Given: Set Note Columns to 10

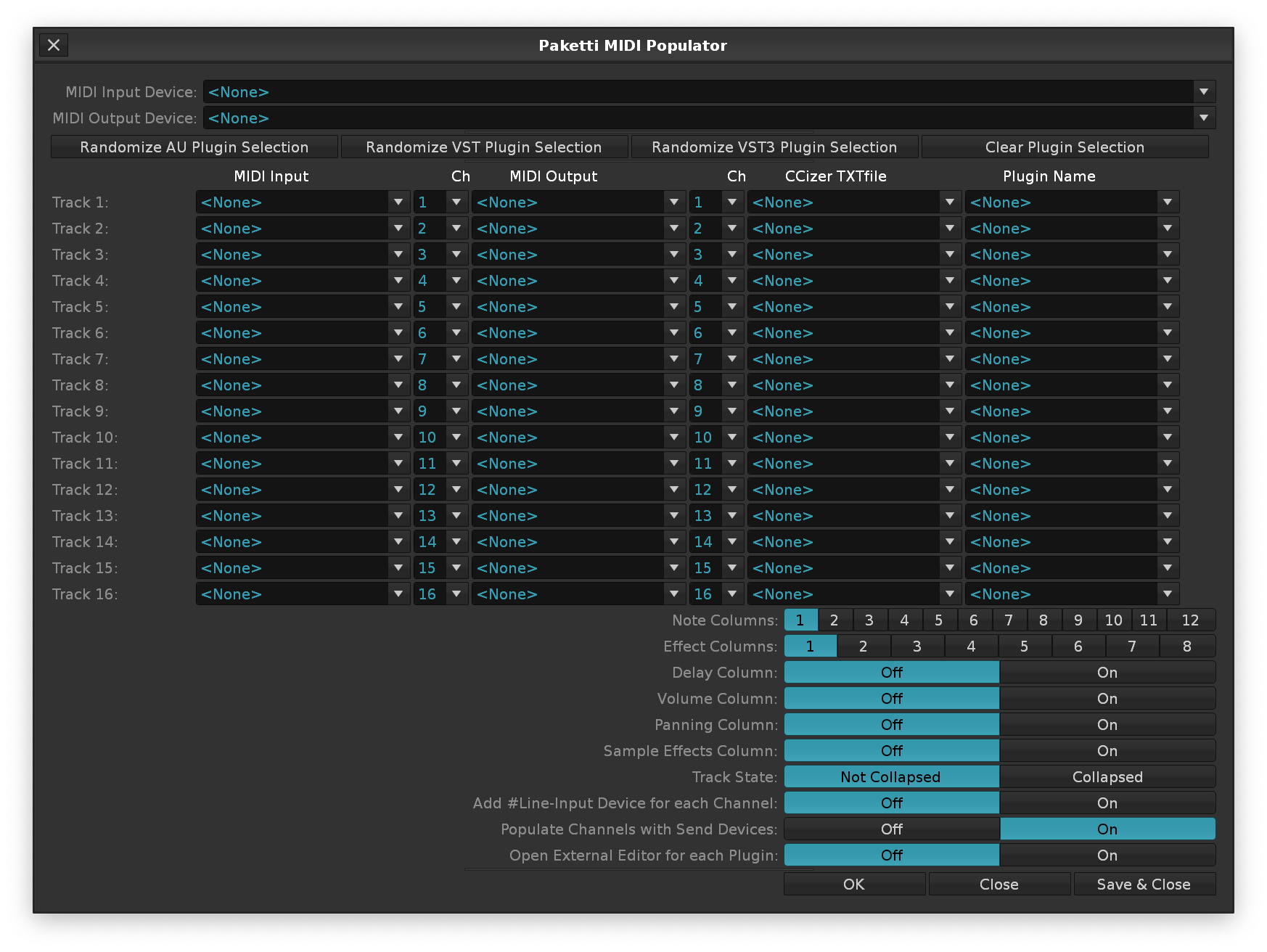Looking at the screenshot, I should (1114, 620).
